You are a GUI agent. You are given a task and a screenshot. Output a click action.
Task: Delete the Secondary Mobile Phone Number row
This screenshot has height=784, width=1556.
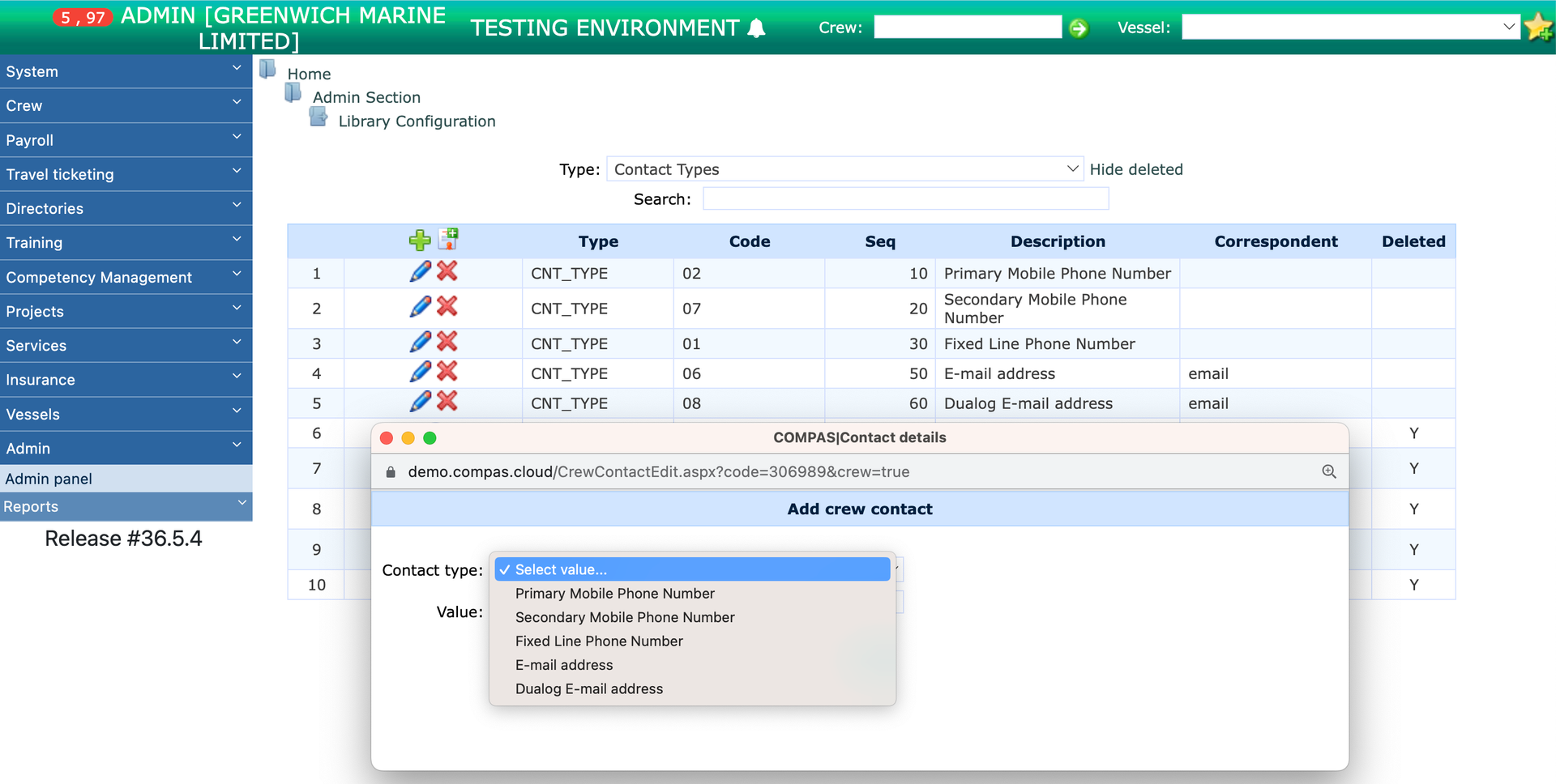pyautogui.click(x=447, y=307)
